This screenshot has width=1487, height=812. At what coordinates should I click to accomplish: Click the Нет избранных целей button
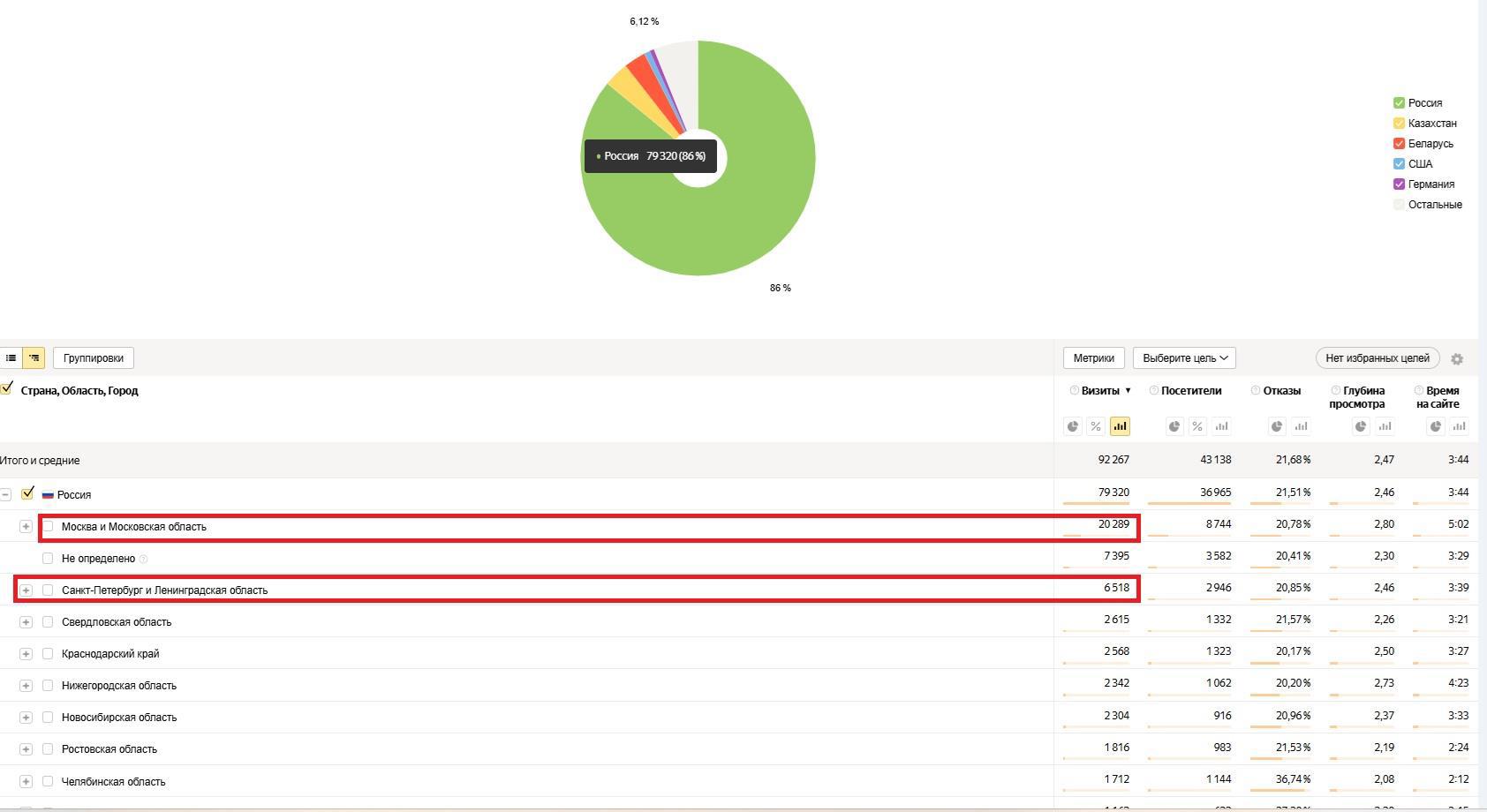click(x=1378, y=357)
